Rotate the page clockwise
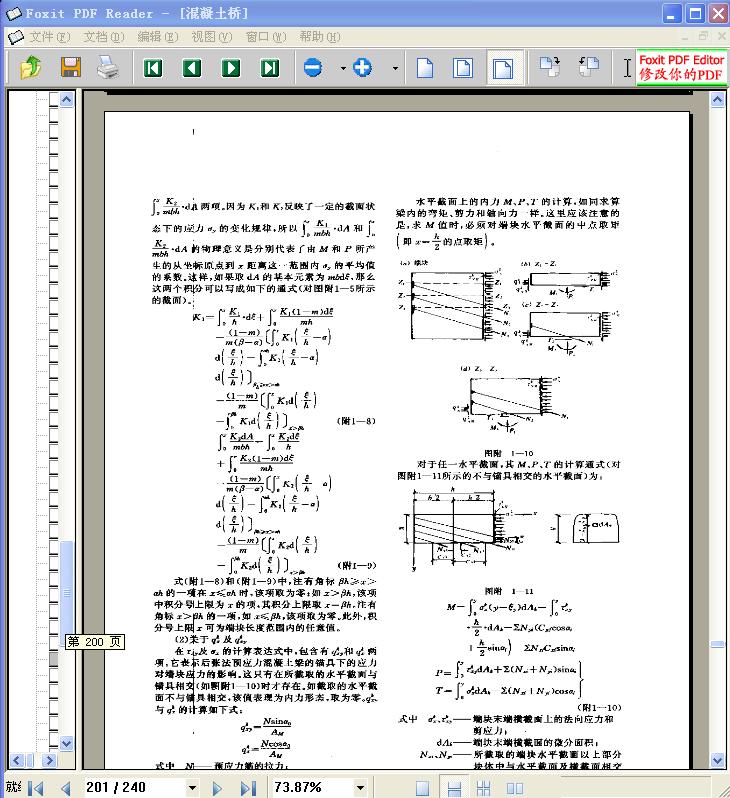This screenshot has width=730, height=798. point(550,67)
